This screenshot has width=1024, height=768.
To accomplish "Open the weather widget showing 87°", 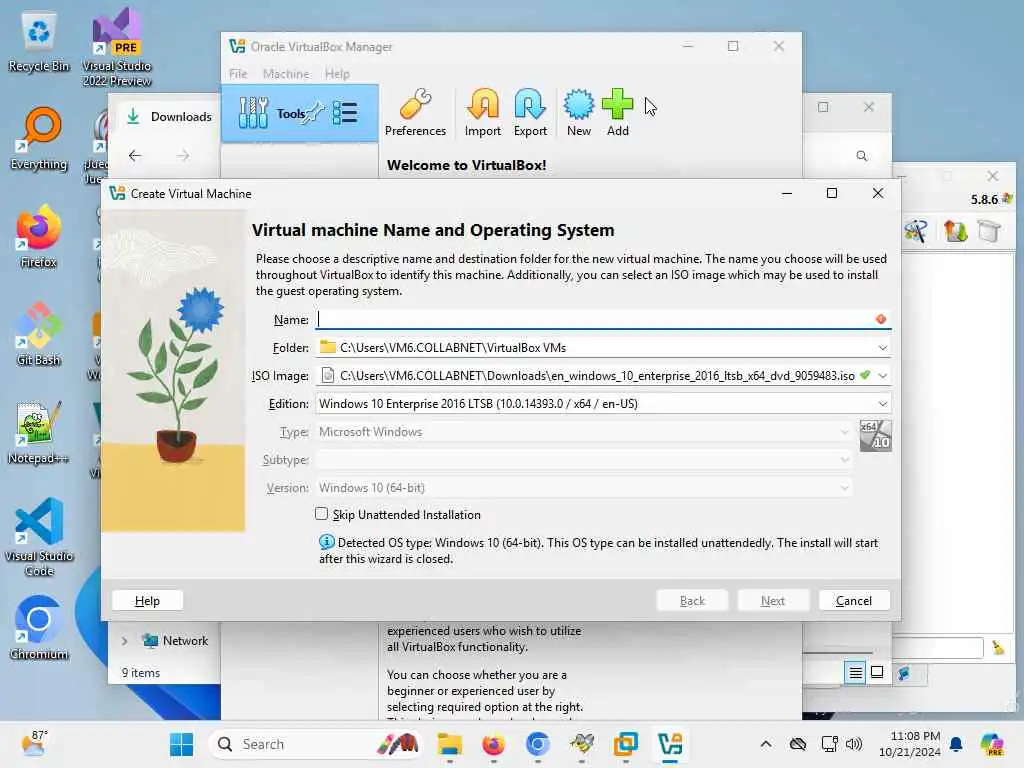I will 34,744.
